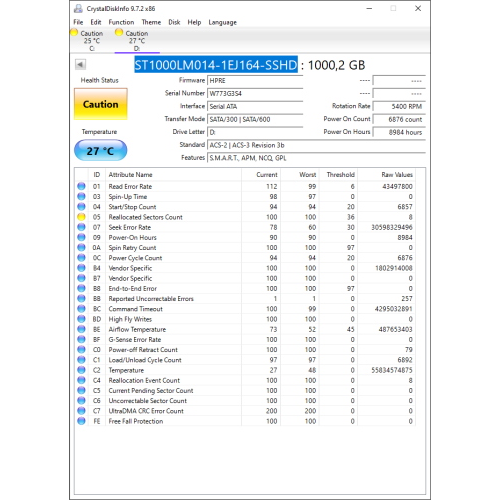
Task: Open the Language menu
Action: coord(223,22)
